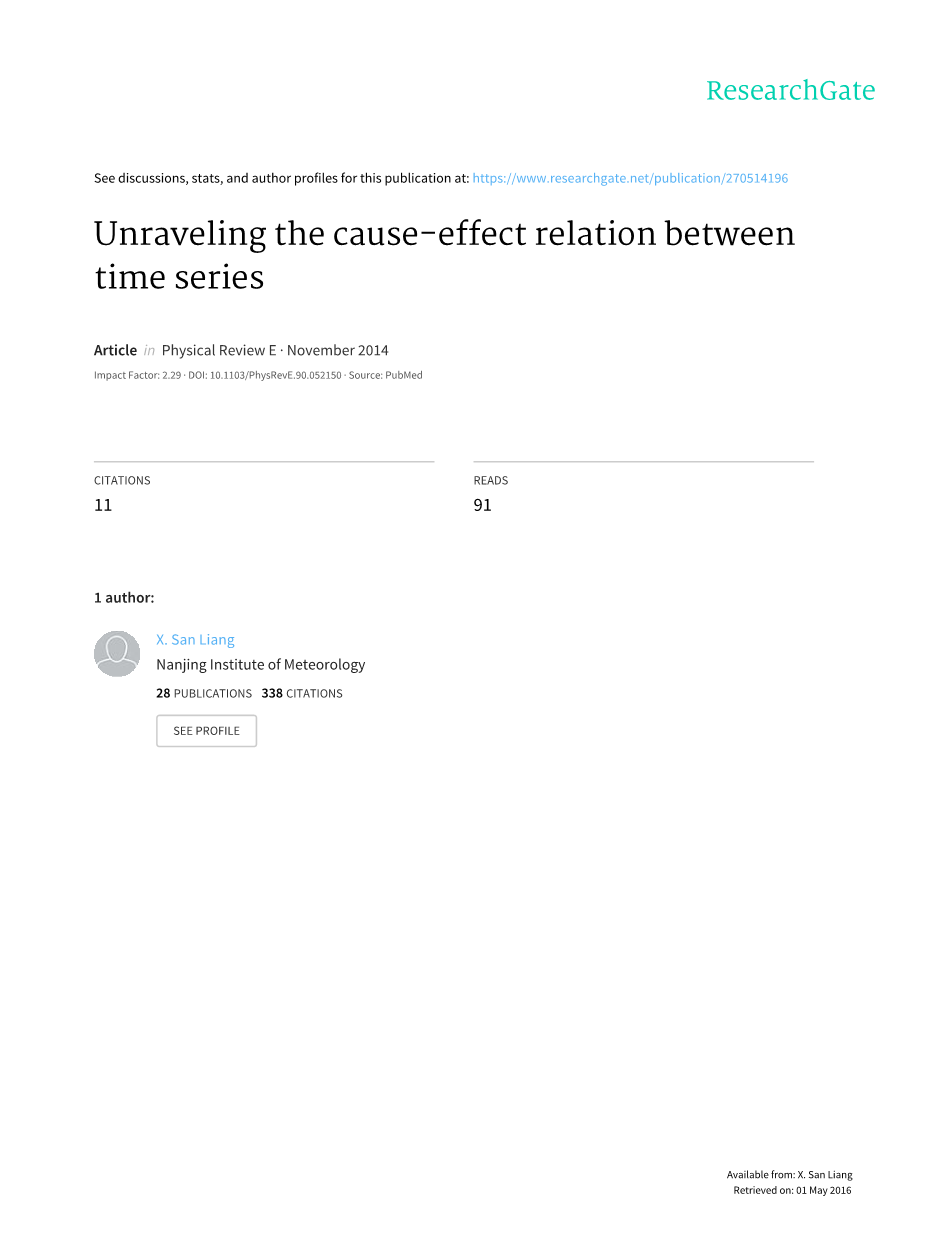The image size is (945, 1260).
Task: Click the Impact Factor 2.29 text
Action: (x=137, y=375)
